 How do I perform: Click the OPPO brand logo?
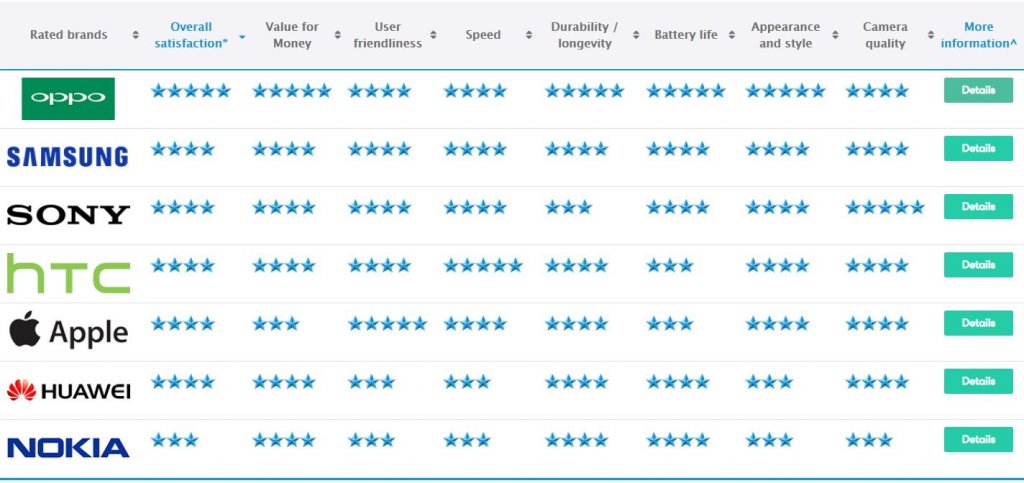pyautogui.click(x=68, y=98)
